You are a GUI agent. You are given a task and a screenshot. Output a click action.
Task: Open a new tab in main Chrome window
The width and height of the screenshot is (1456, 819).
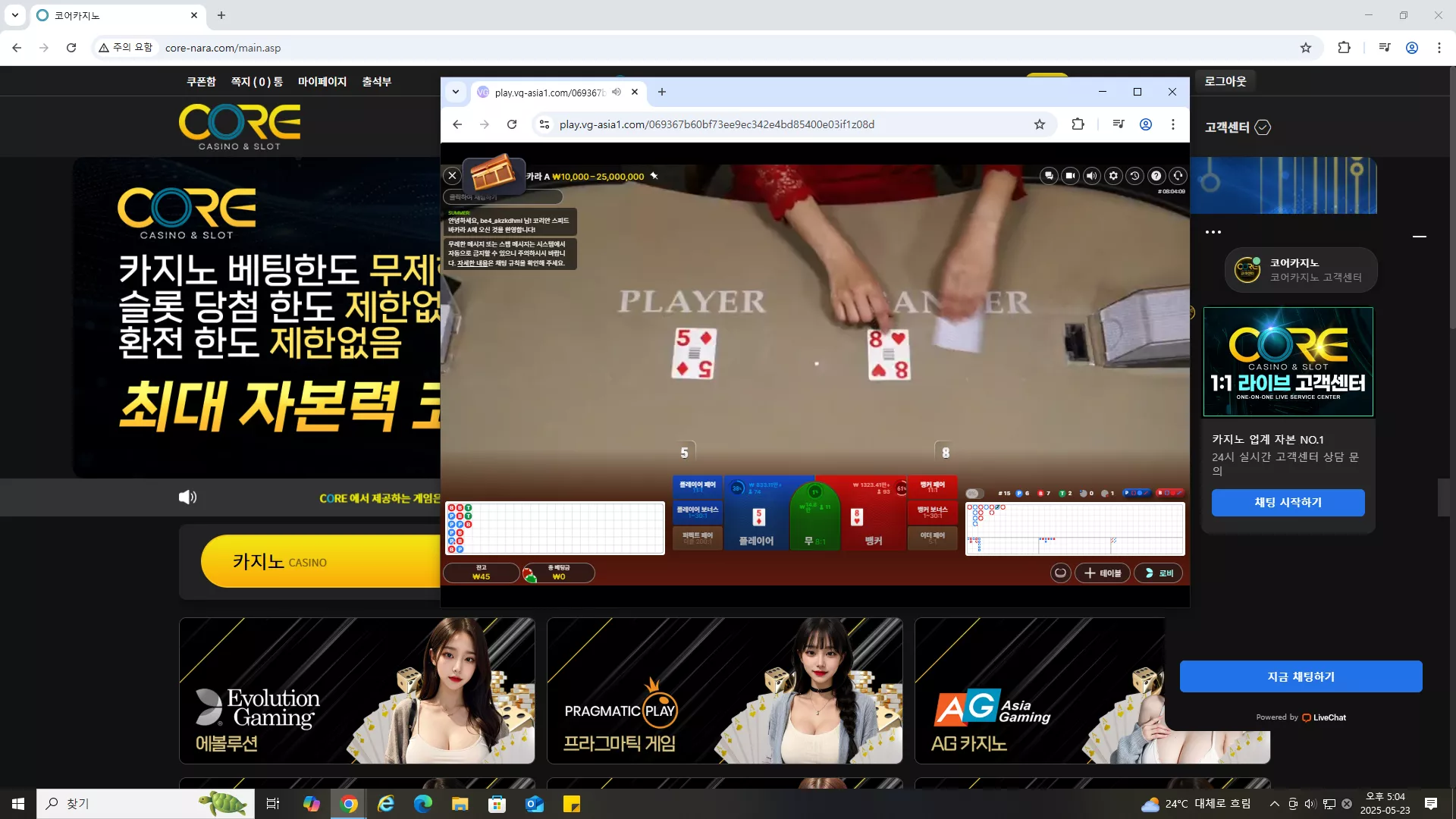(x=221, y=15)
